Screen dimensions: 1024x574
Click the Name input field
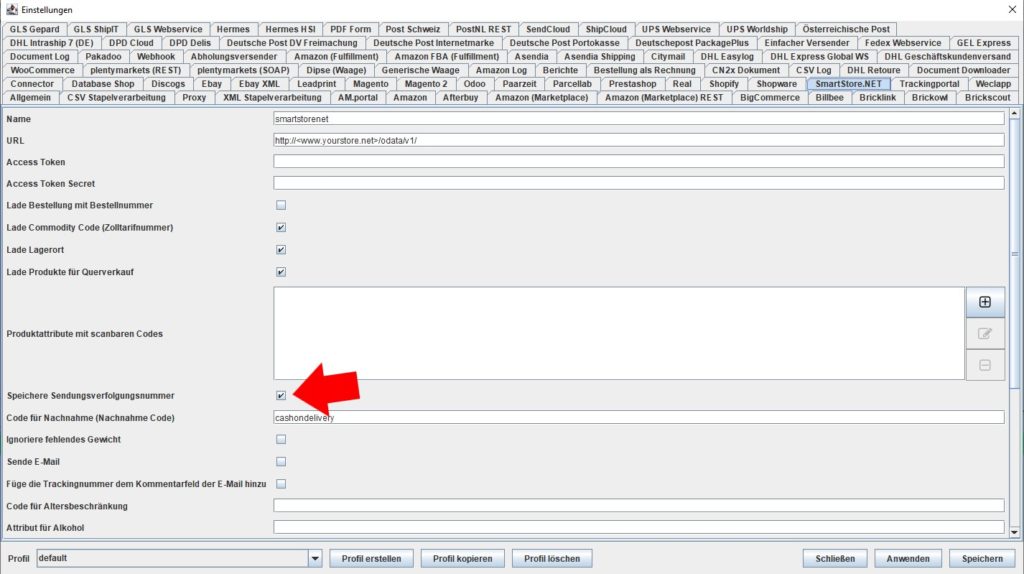639,119
